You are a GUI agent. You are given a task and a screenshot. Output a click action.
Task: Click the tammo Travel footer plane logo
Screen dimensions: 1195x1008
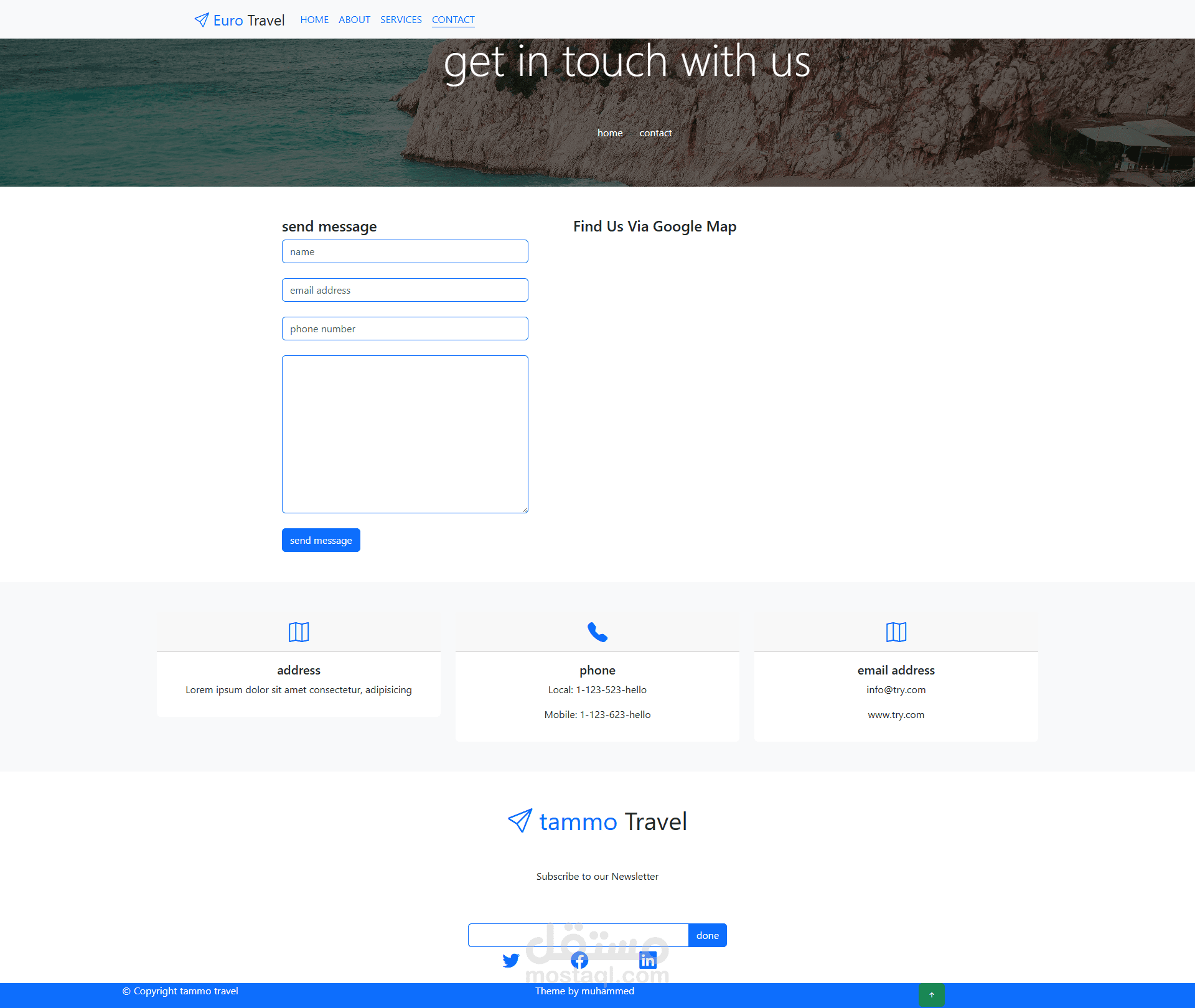pos(520,821)
